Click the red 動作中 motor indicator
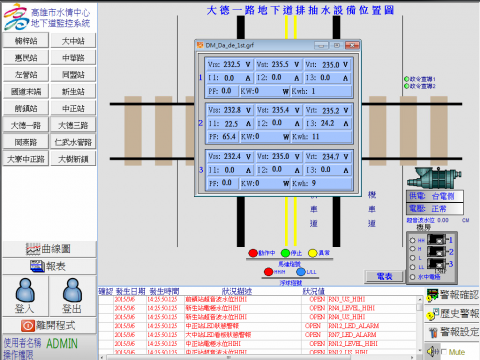This screenshot has height=360, width=480. (x=253, y=253)
